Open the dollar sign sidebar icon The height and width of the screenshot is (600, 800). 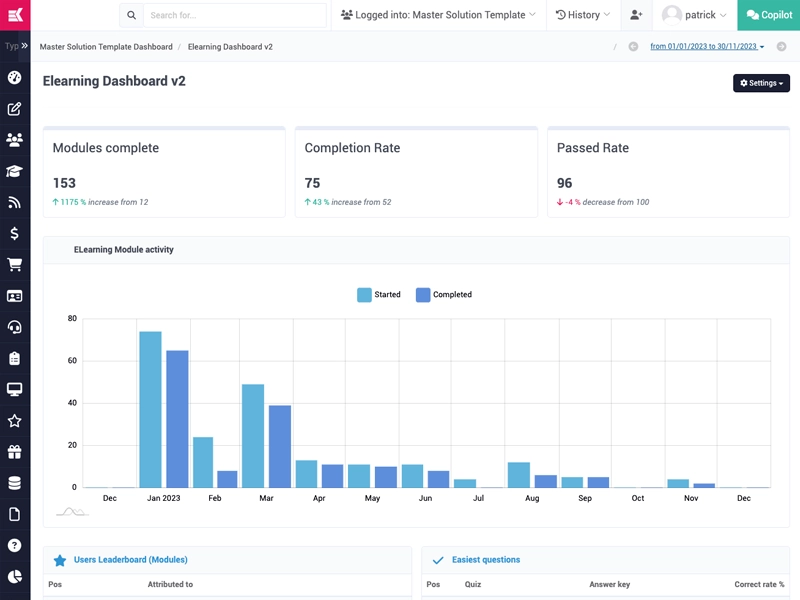[14, 234]
